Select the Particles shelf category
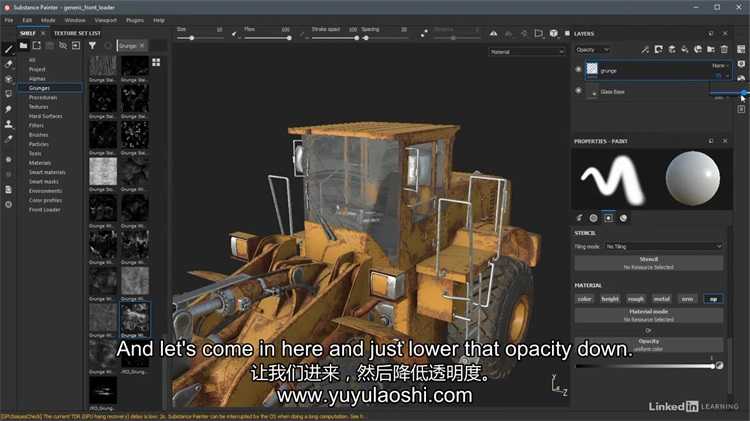 click(x=38, y=144)
